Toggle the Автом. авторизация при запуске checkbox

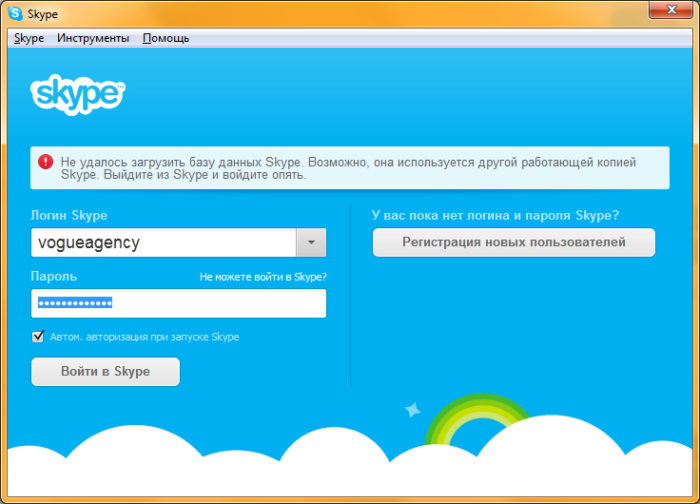point(39,337)
